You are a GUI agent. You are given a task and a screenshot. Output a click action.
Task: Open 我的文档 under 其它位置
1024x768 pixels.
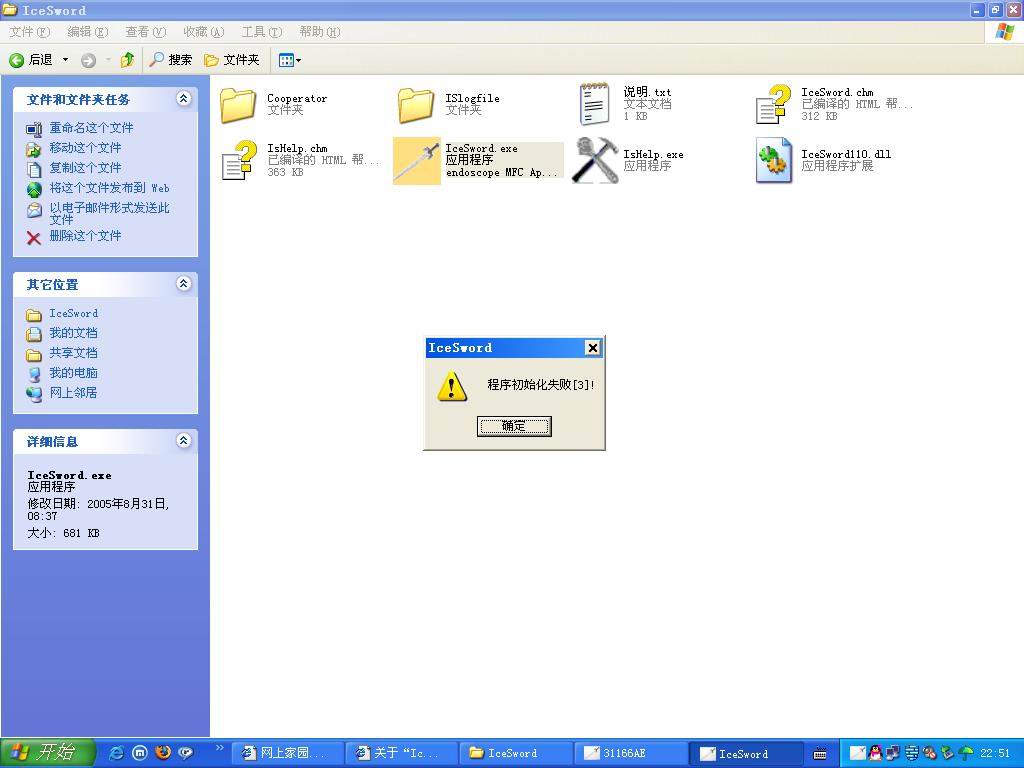[x=74, y=333]
